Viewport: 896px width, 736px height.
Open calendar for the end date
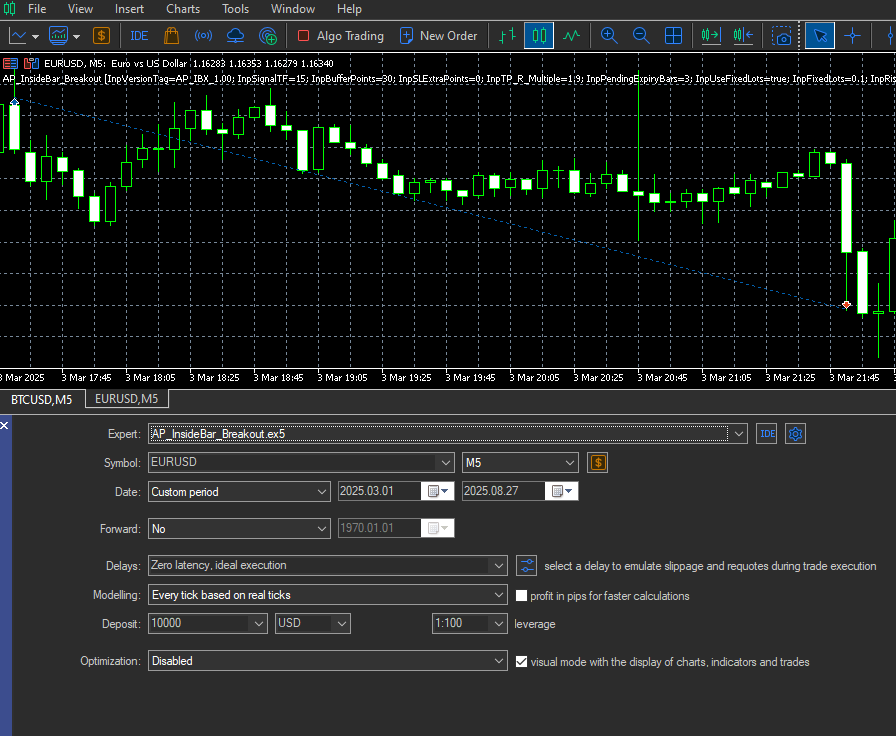tap(562, 491)
